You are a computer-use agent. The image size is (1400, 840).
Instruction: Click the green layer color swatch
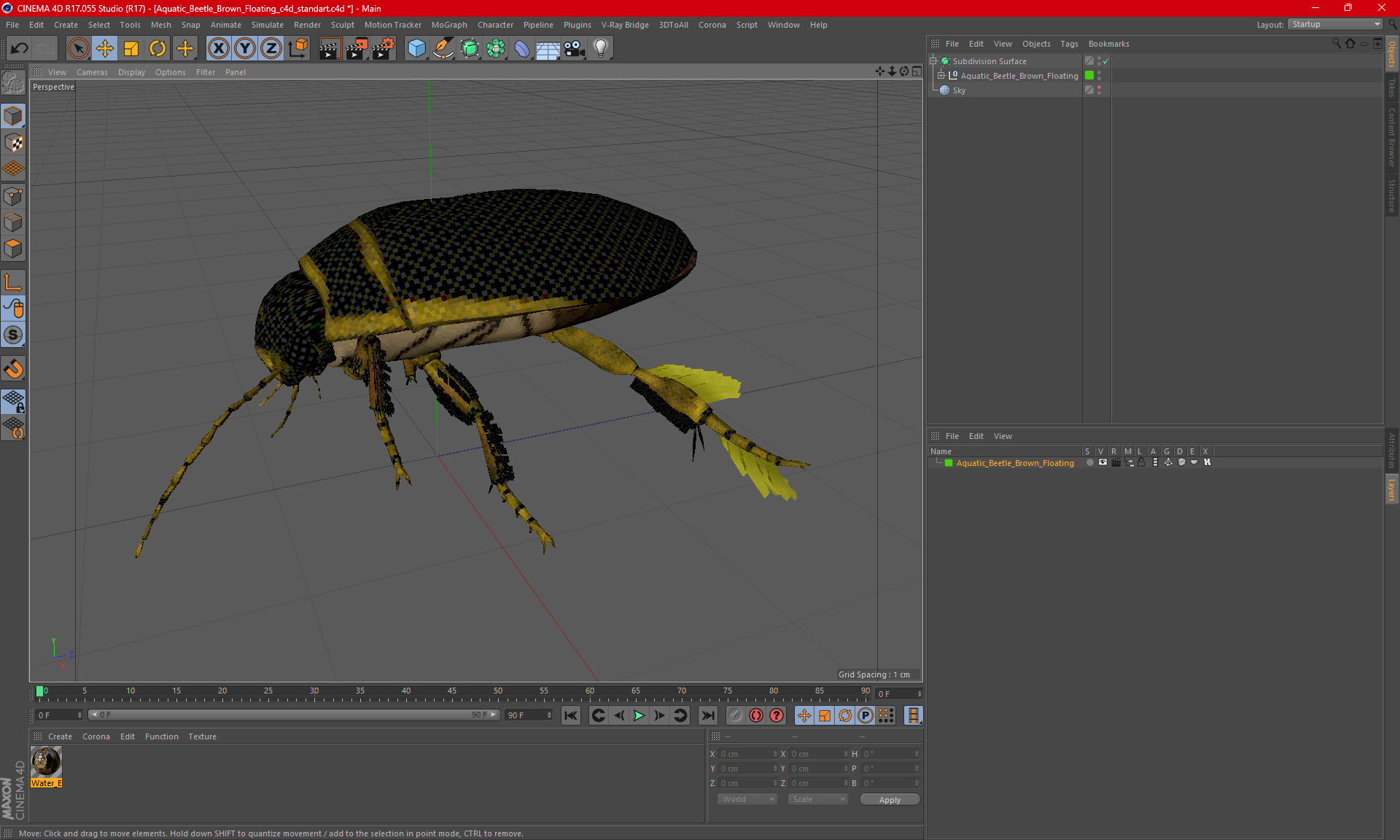point(949,463)
